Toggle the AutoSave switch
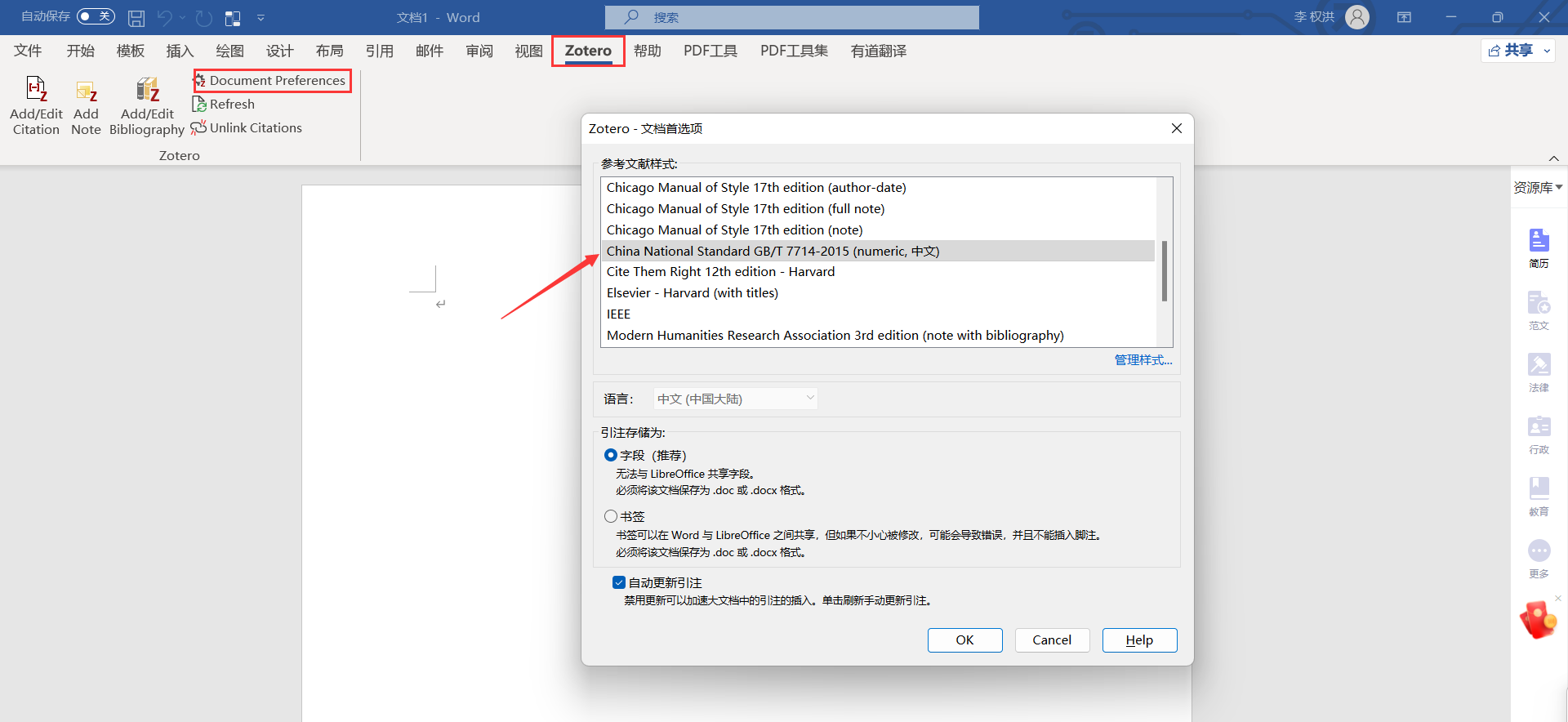1568x722 pixels. click(x=96, y=16)
